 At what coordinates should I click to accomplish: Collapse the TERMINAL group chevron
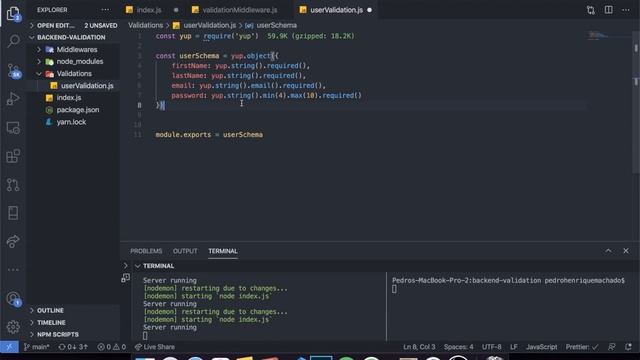138,266
